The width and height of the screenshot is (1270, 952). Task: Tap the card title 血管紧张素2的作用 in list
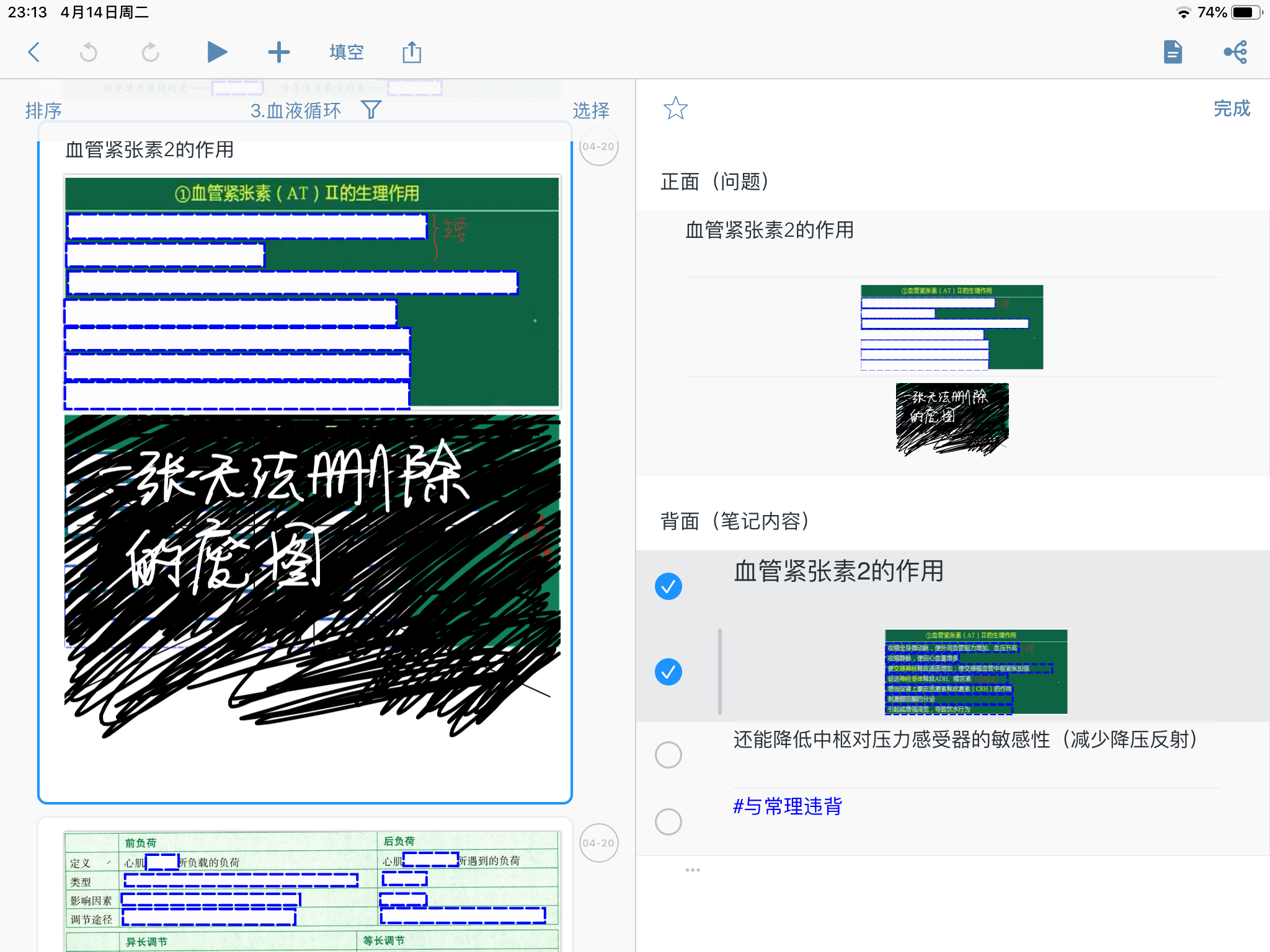coord(149,149)
